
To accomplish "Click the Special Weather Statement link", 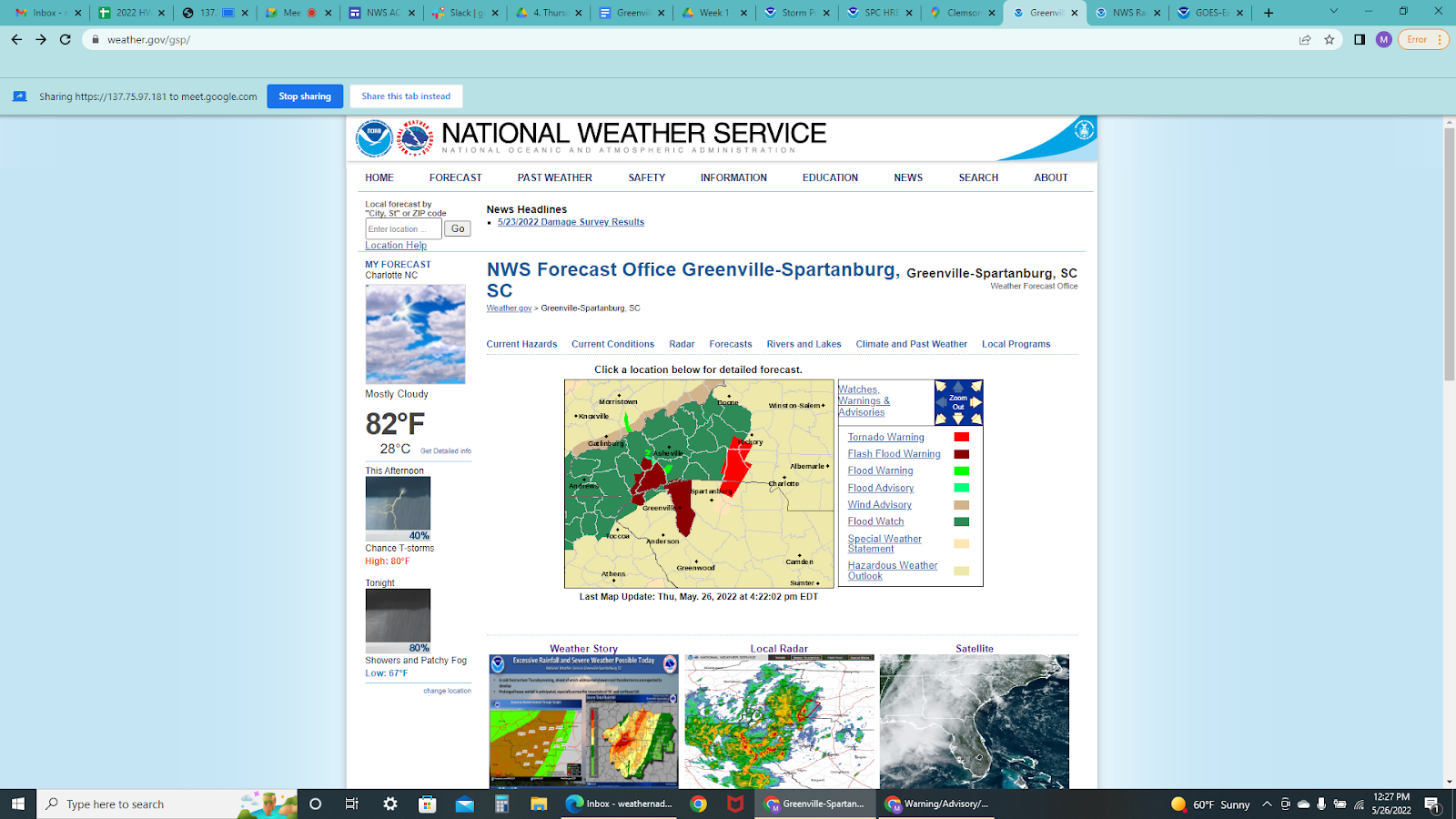I will pos(885,544).
